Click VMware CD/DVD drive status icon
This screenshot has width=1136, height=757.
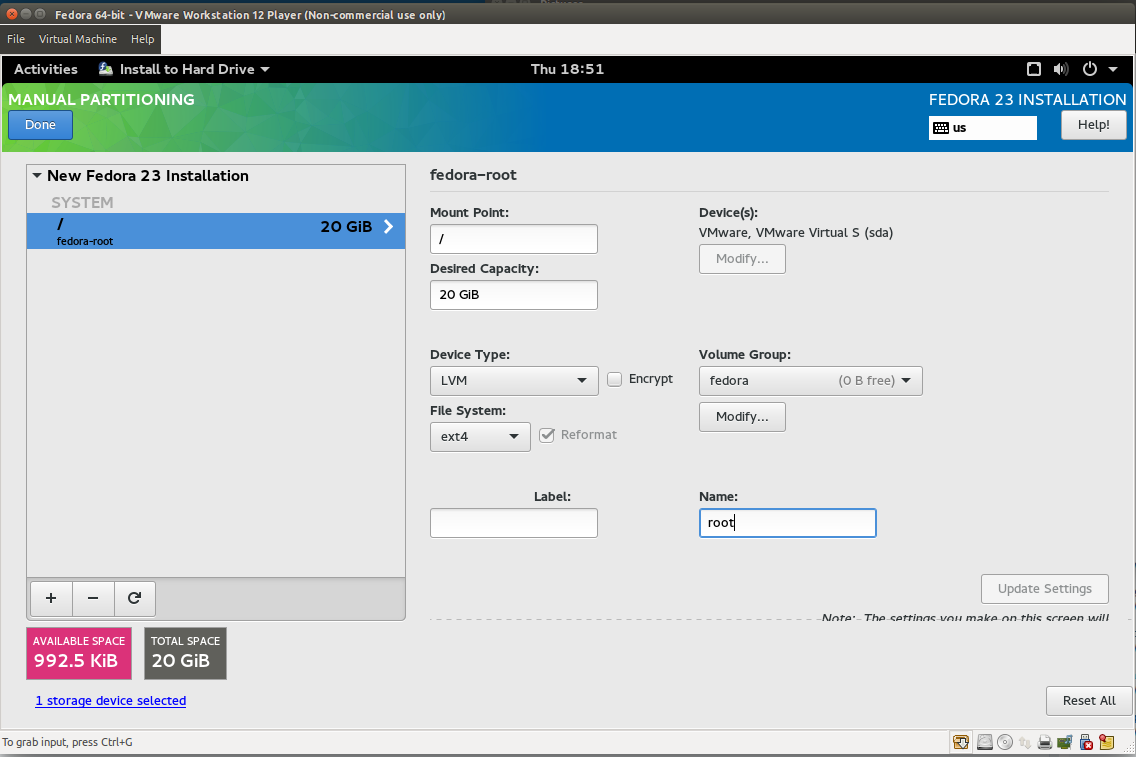pos(1005,742)
